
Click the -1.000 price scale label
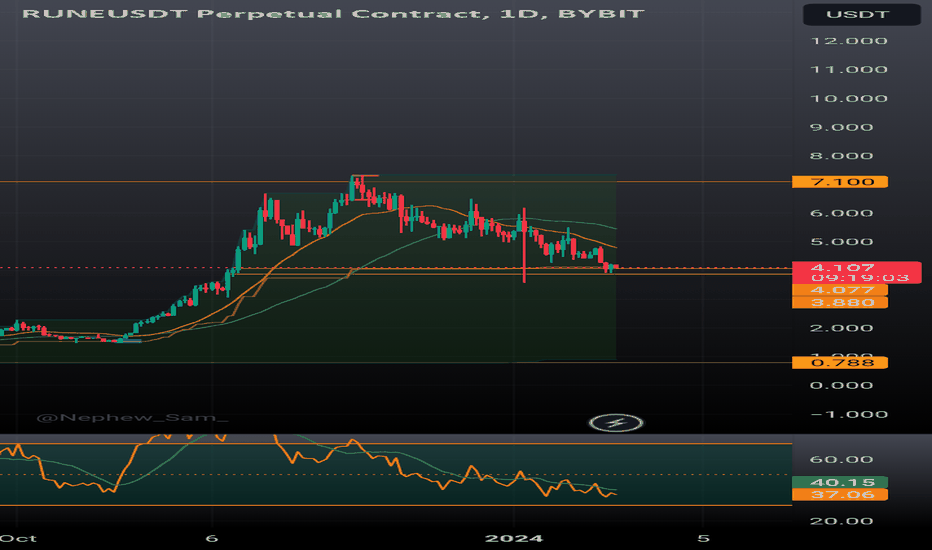tap(849, 414)
